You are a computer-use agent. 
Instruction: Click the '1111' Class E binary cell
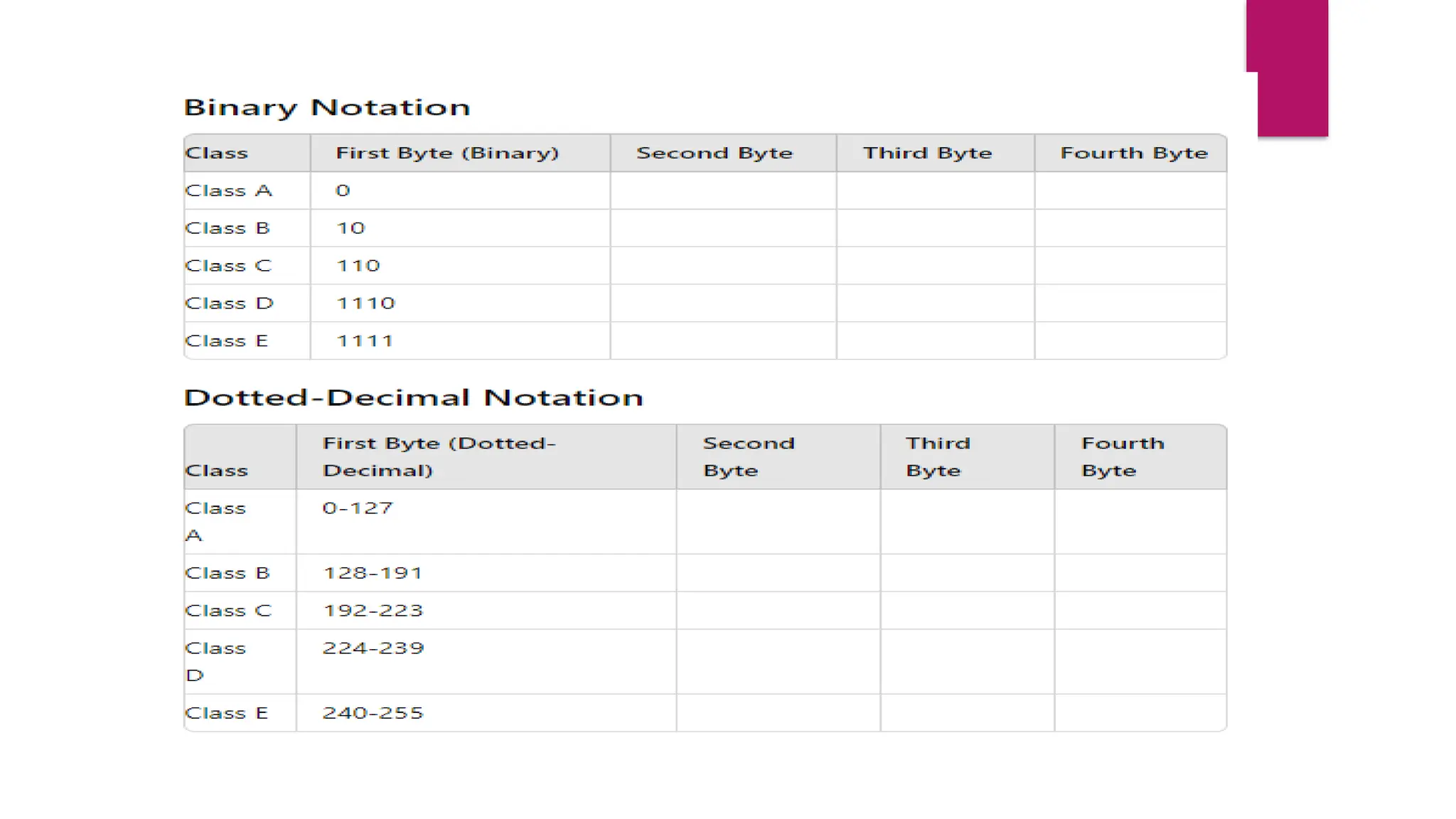365,341
